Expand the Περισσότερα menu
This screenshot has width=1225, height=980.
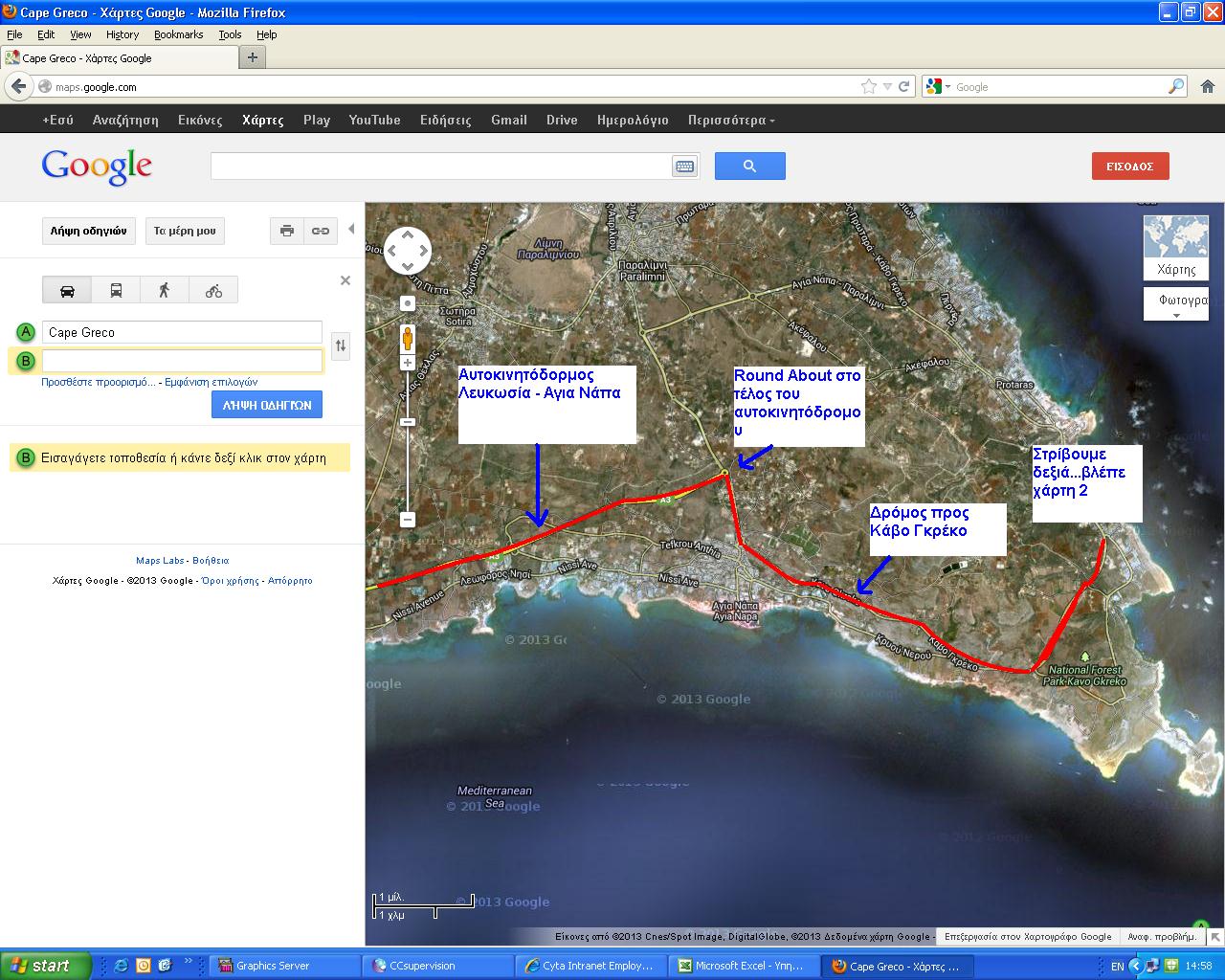click(x=731, y=120)
